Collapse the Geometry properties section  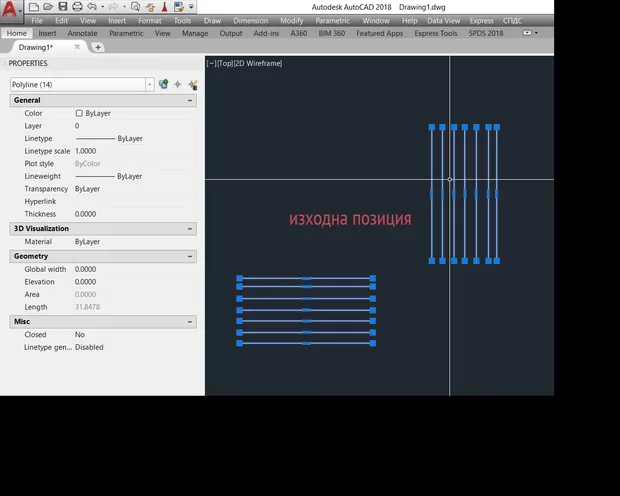[190, 256]
